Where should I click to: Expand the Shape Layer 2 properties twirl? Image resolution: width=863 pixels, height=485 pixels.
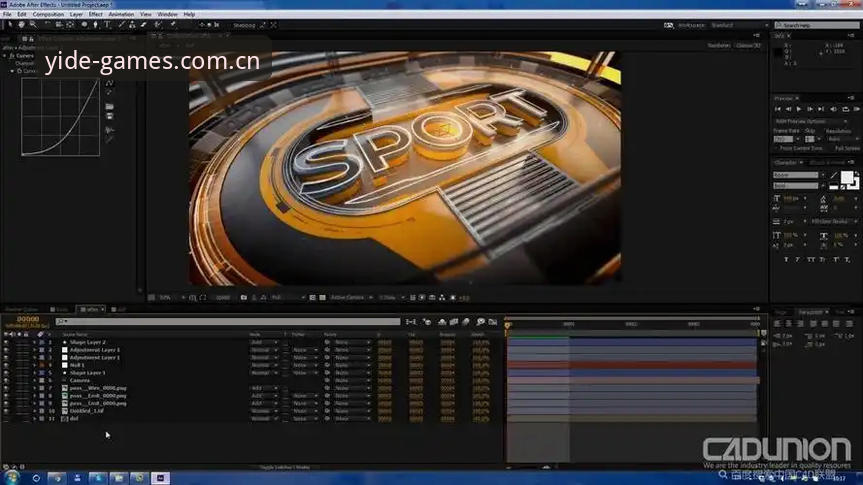click(34, 342)
